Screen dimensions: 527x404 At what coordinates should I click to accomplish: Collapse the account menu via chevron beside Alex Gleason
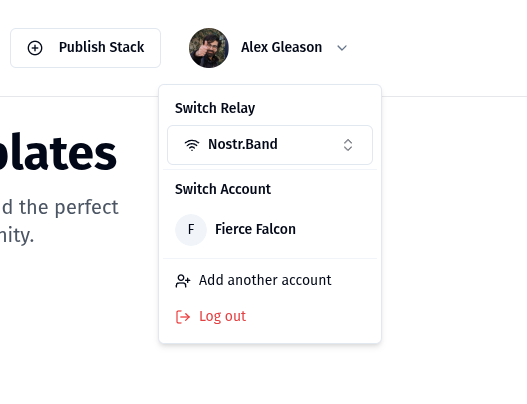click(342, 48)
